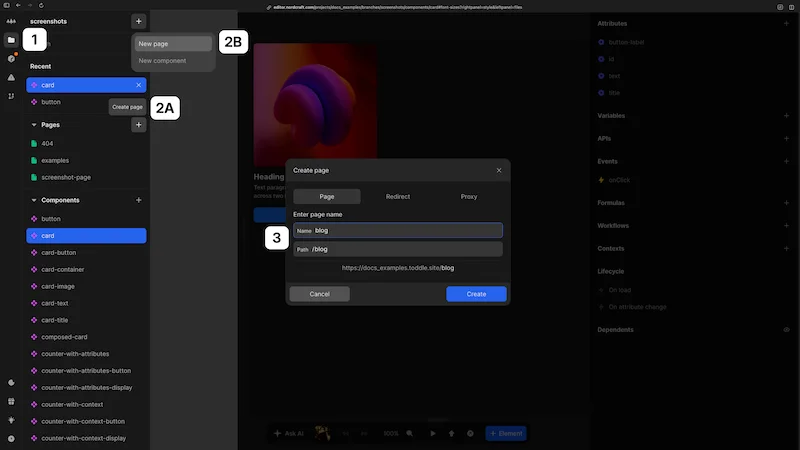
Task: Open the warning triangle issues panel
Action: click(x=11, y=78)
